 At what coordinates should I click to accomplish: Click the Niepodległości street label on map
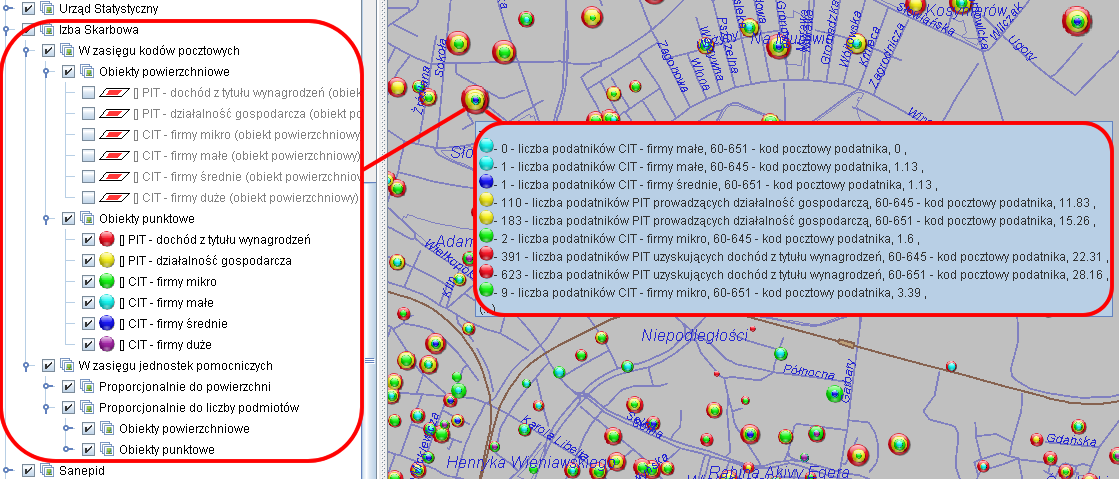pos(694,335)
